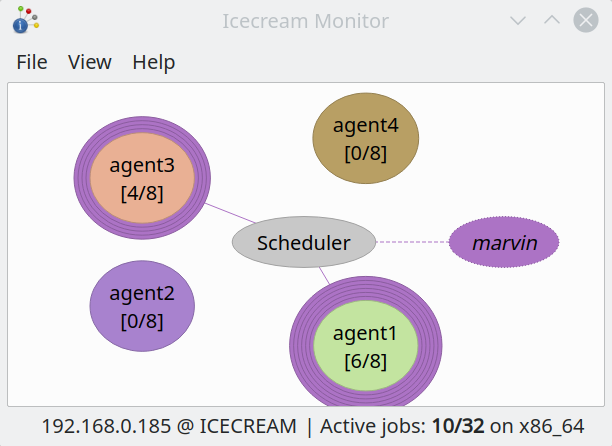Image resolution: width=612 pixels, height=446 pixels.
Task: Select the Scheduler node
Action: pyautogui.click(x=303, y=242)
